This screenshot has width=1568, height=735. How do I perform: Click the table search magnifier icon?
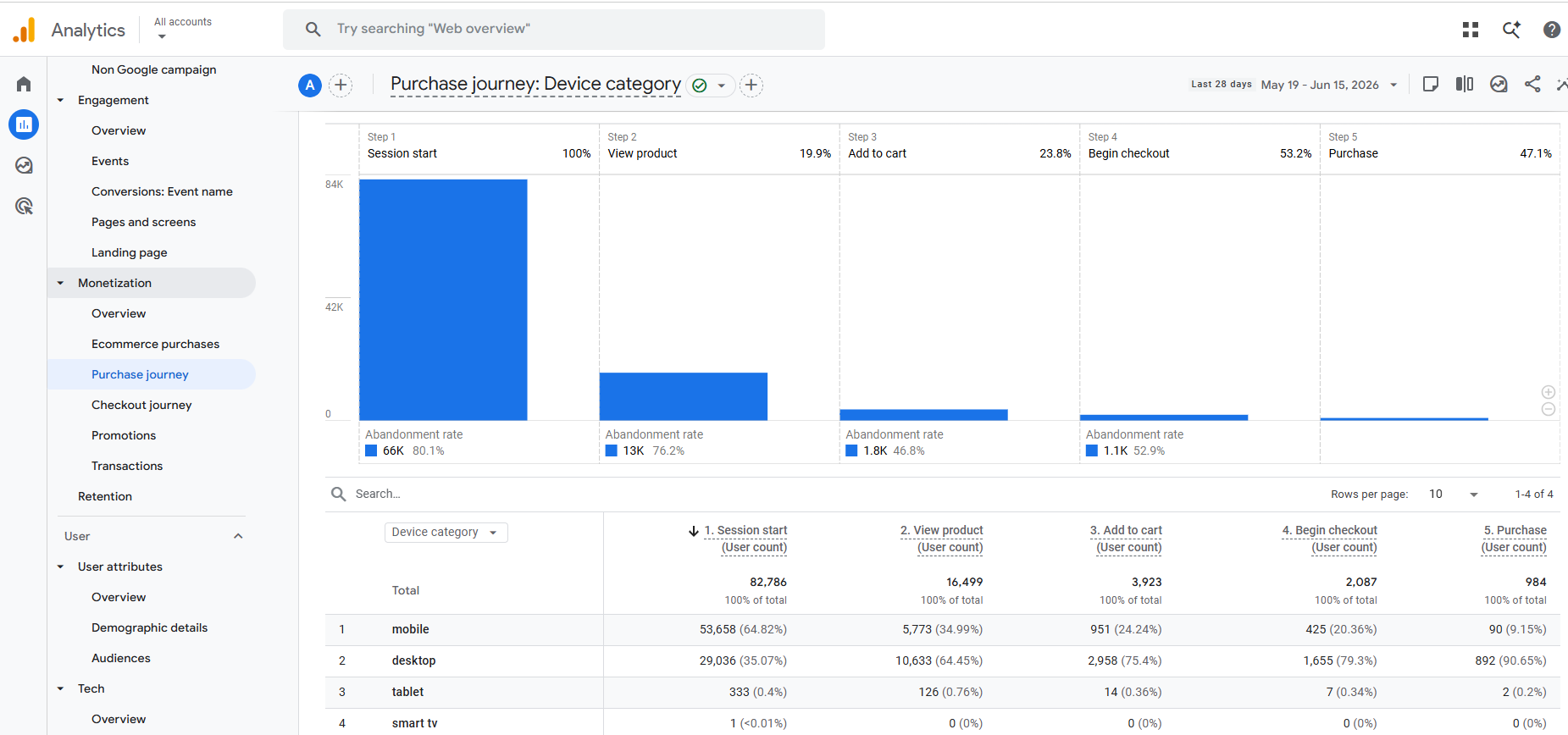339,494
